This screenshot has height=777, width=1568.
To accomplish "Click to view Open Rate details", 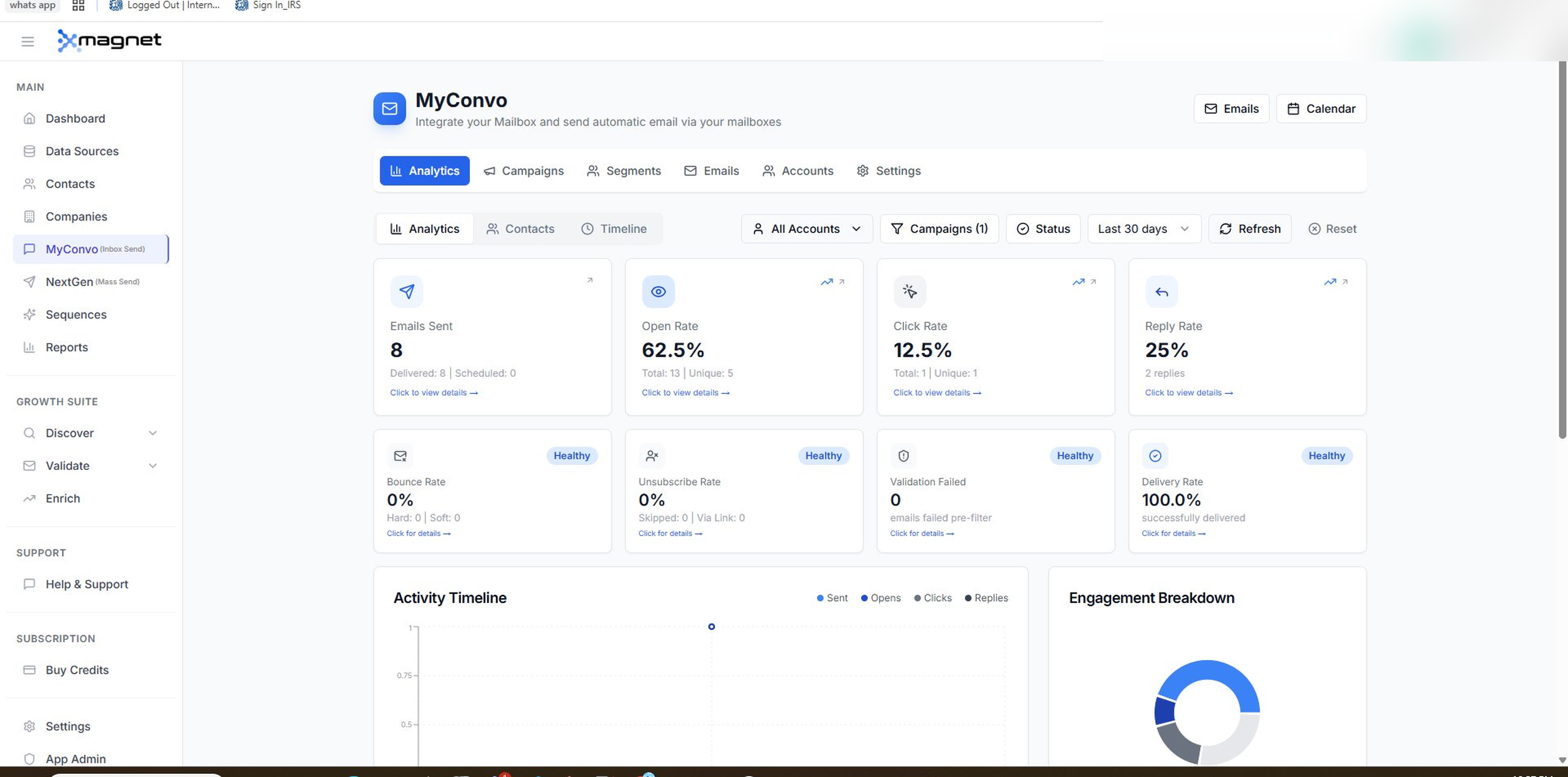I will [686, 393].
